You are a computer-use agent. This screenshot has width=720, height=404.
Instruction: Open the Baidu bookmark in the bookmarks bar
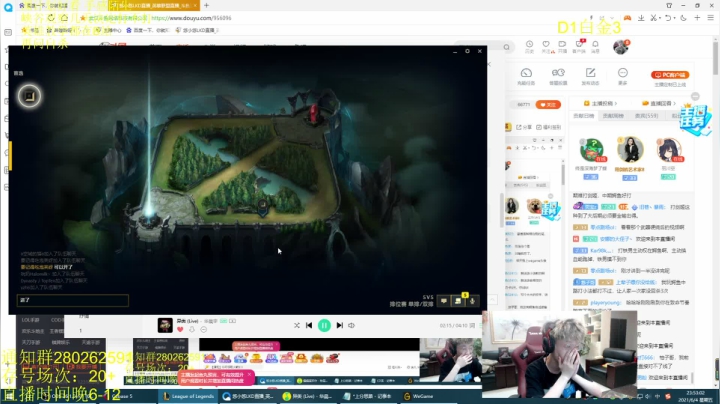[147, 30]
